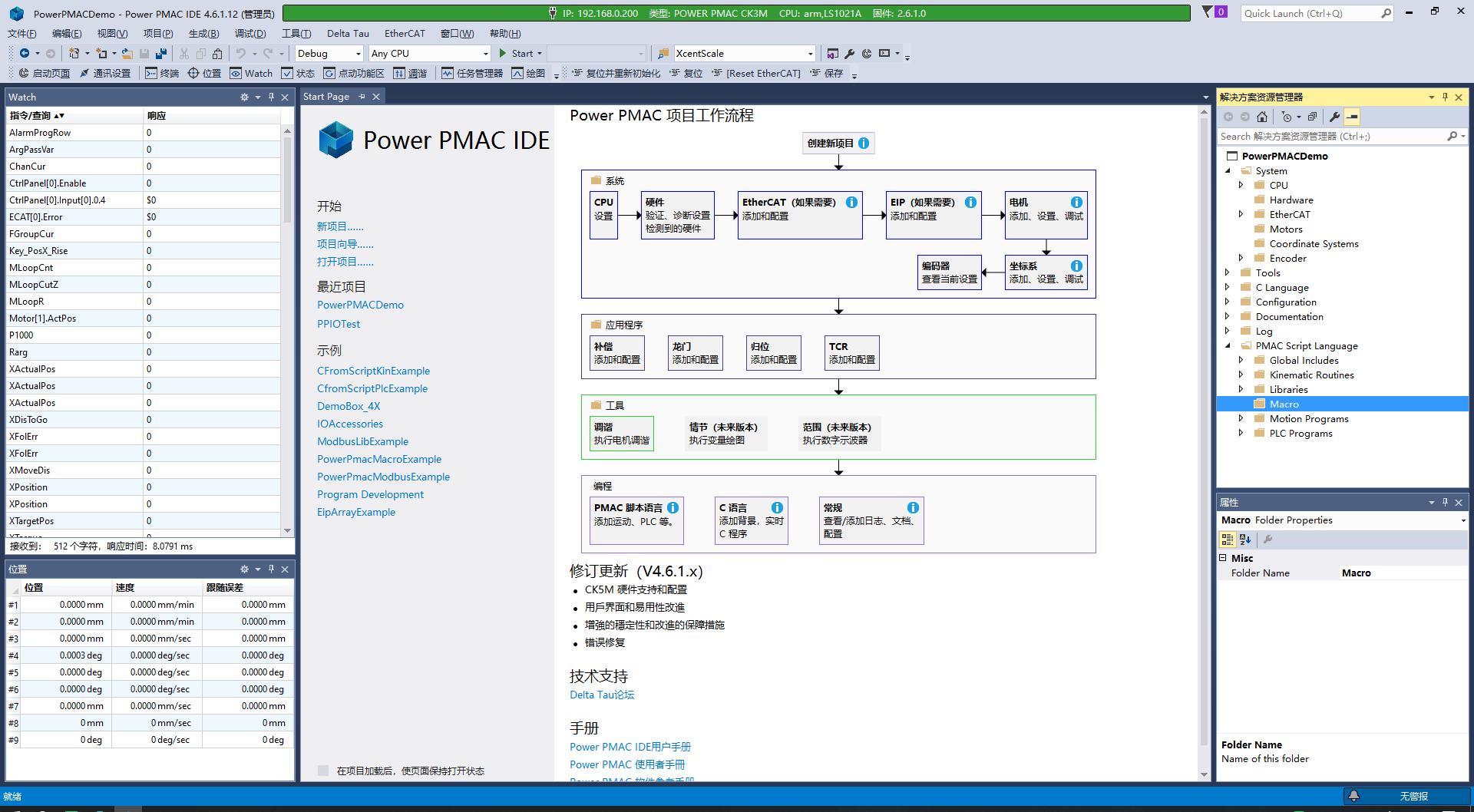1474x812 pixels.
Task: Open the EtherCAT menu
Action: [x=405, y=33]
